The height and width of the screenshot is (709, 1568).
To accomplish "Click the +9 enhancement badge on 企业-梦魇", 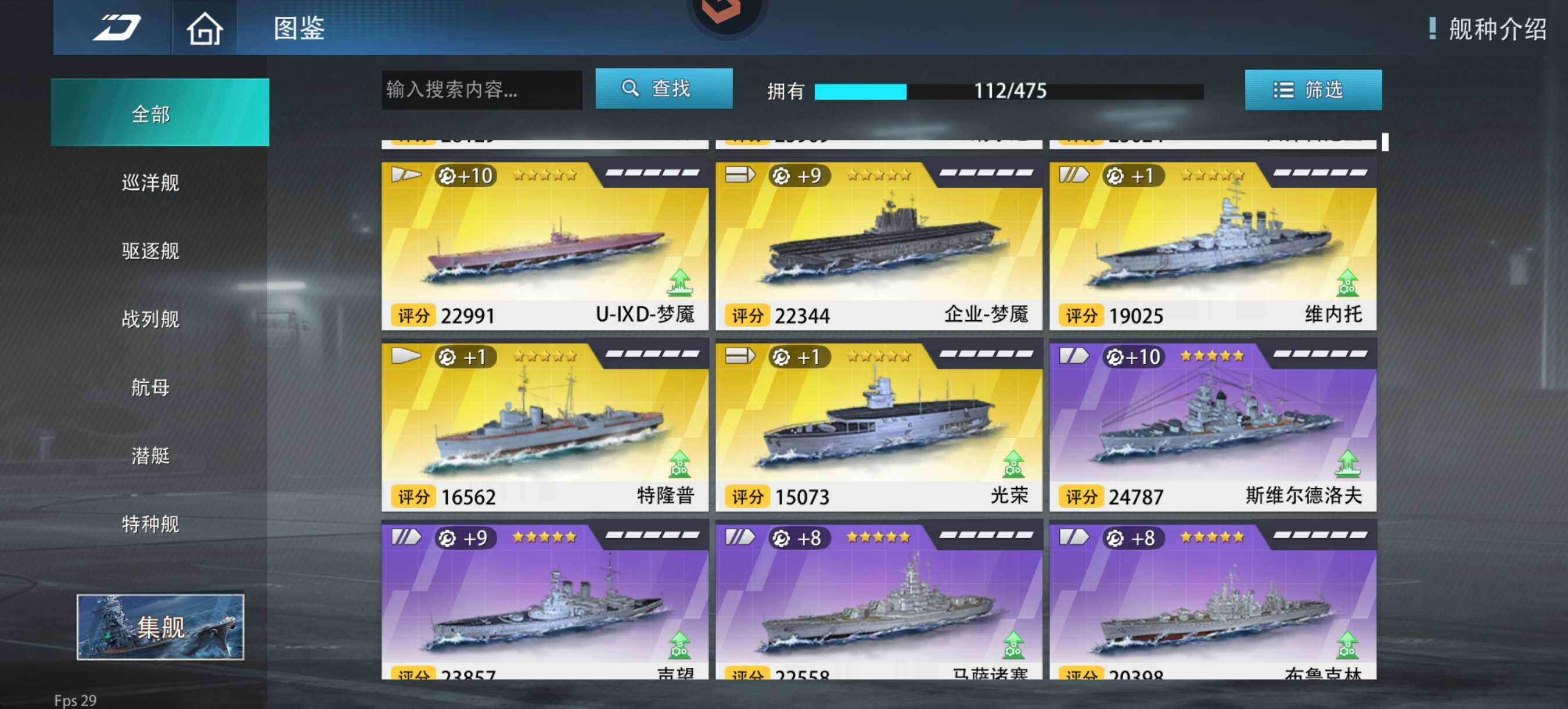I will (x=799, y=176).
